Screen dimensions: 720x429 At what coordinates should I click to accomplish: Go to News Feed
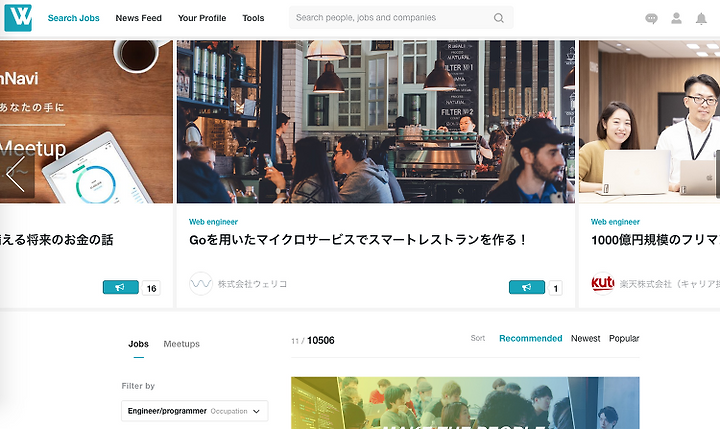point(139,18)
